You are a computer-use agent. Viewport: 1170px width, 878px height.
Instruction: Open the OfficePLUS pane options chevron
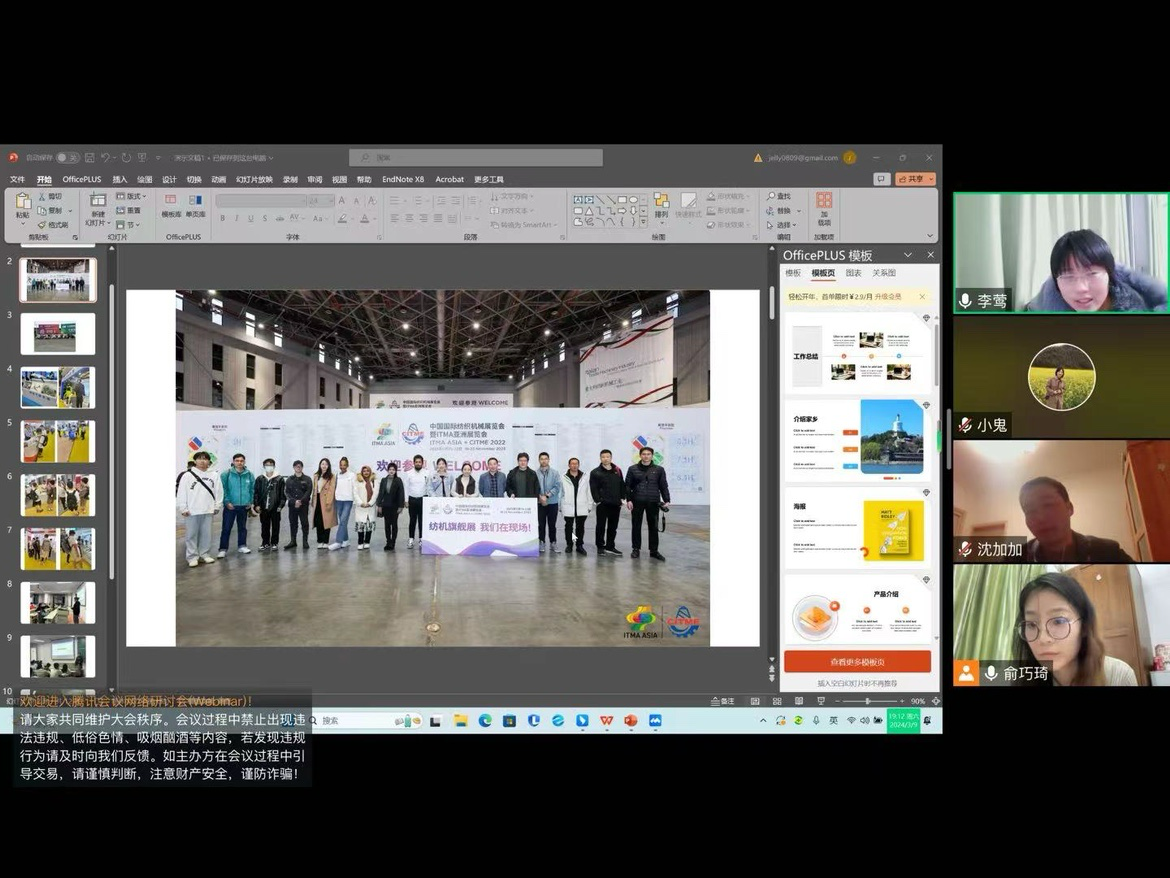click(908, 255)
